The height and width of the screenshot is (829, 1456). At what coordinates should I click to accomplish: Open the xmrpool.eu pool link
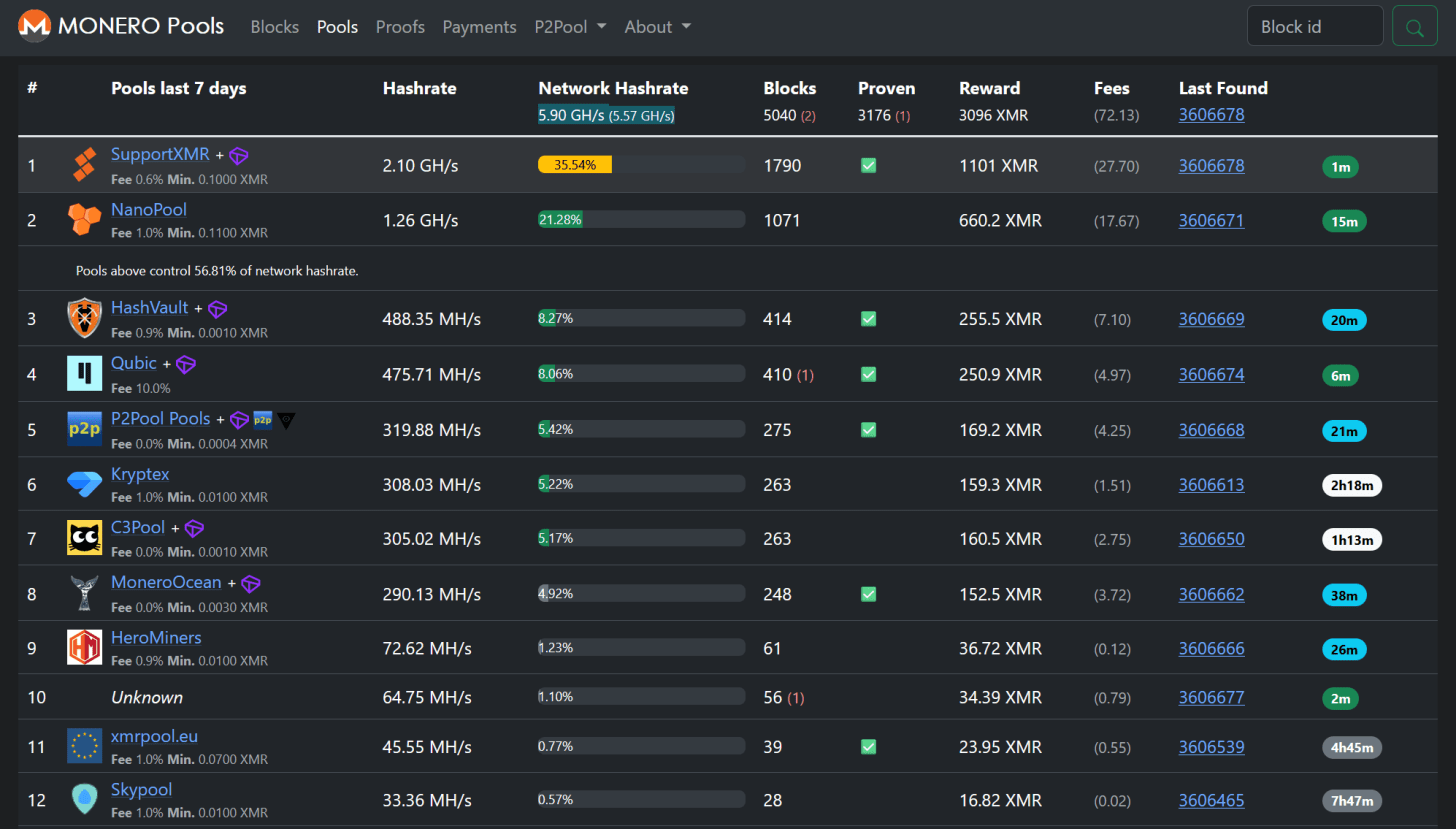point(154,736)
